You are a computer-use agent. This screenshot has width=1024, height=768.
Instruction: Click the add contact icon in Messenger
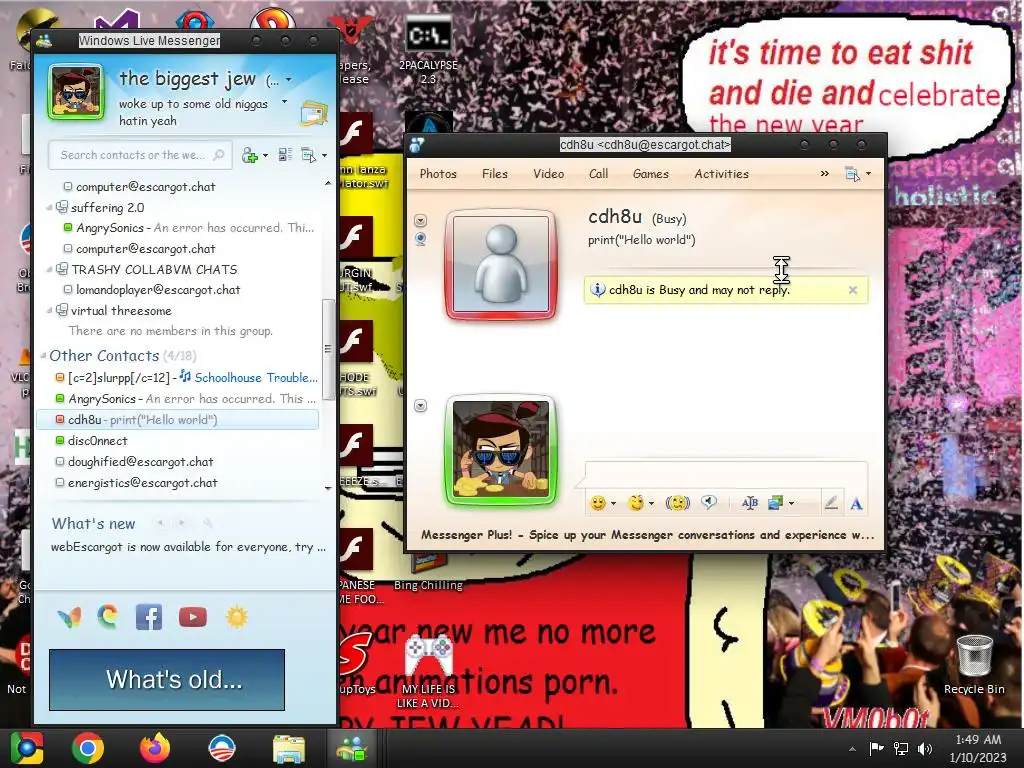249,155
